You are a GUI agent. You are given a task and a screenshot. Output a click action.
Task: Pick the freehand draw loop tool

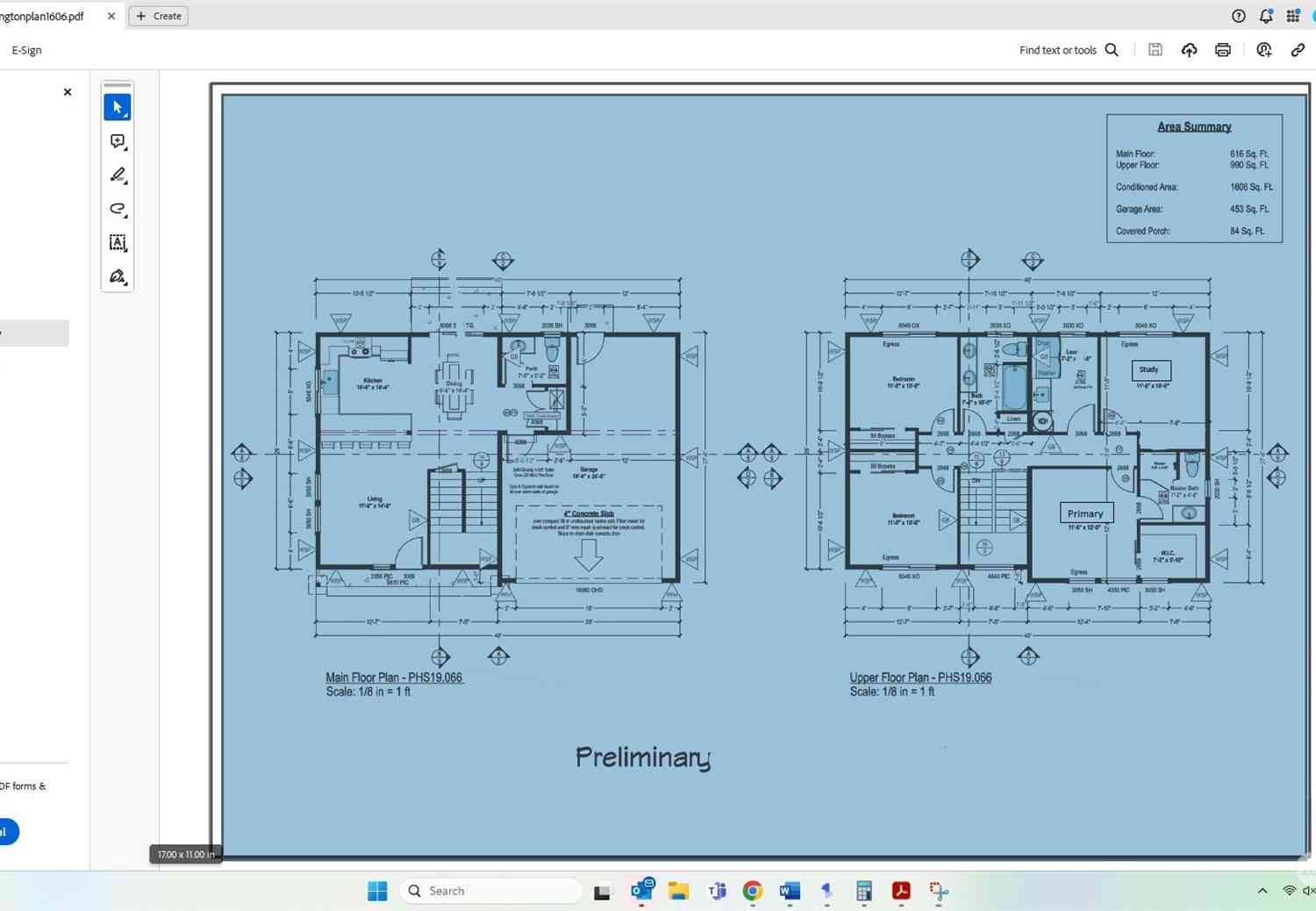click(118, 209)
